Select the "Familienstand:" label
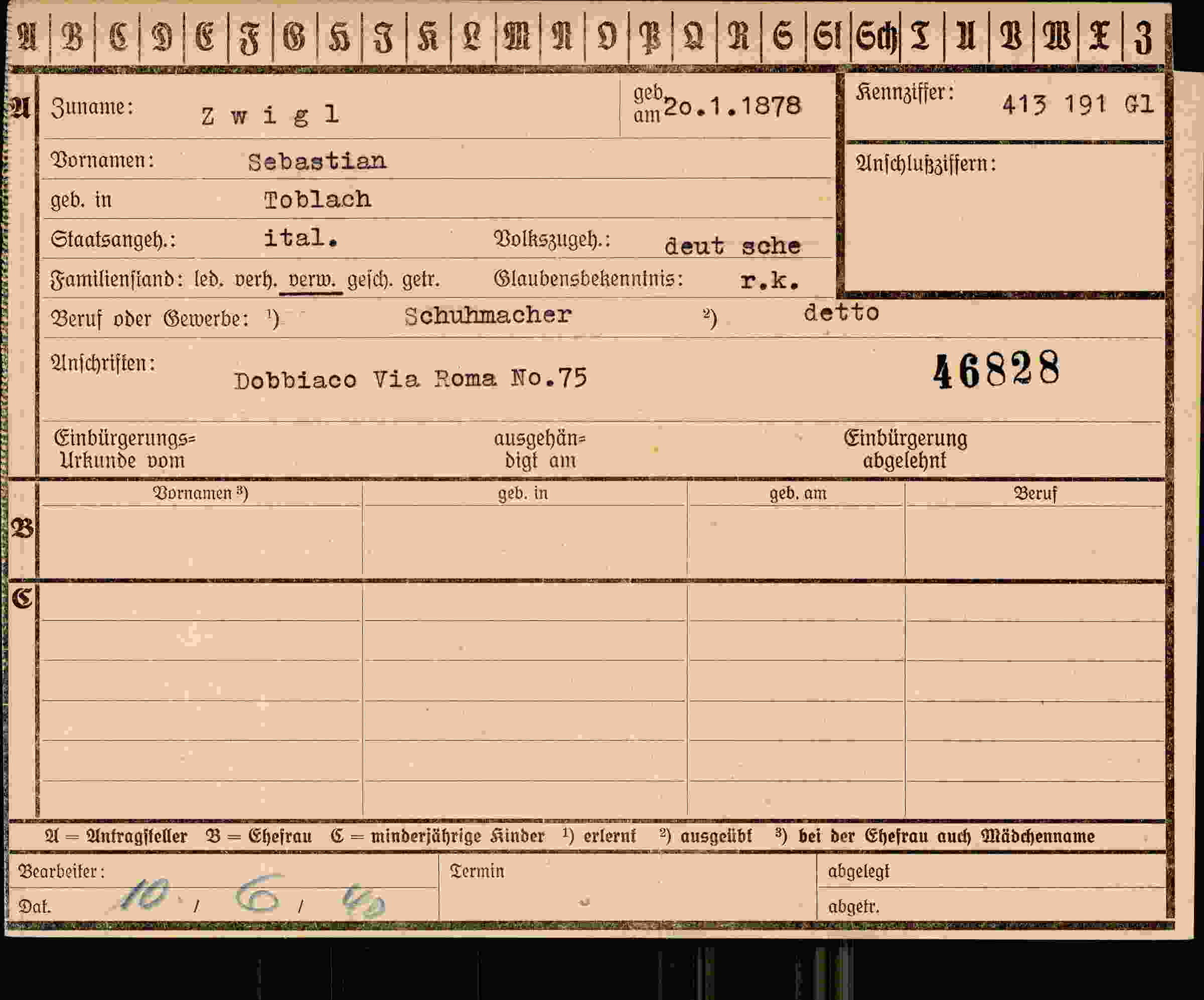 point(116,280)
